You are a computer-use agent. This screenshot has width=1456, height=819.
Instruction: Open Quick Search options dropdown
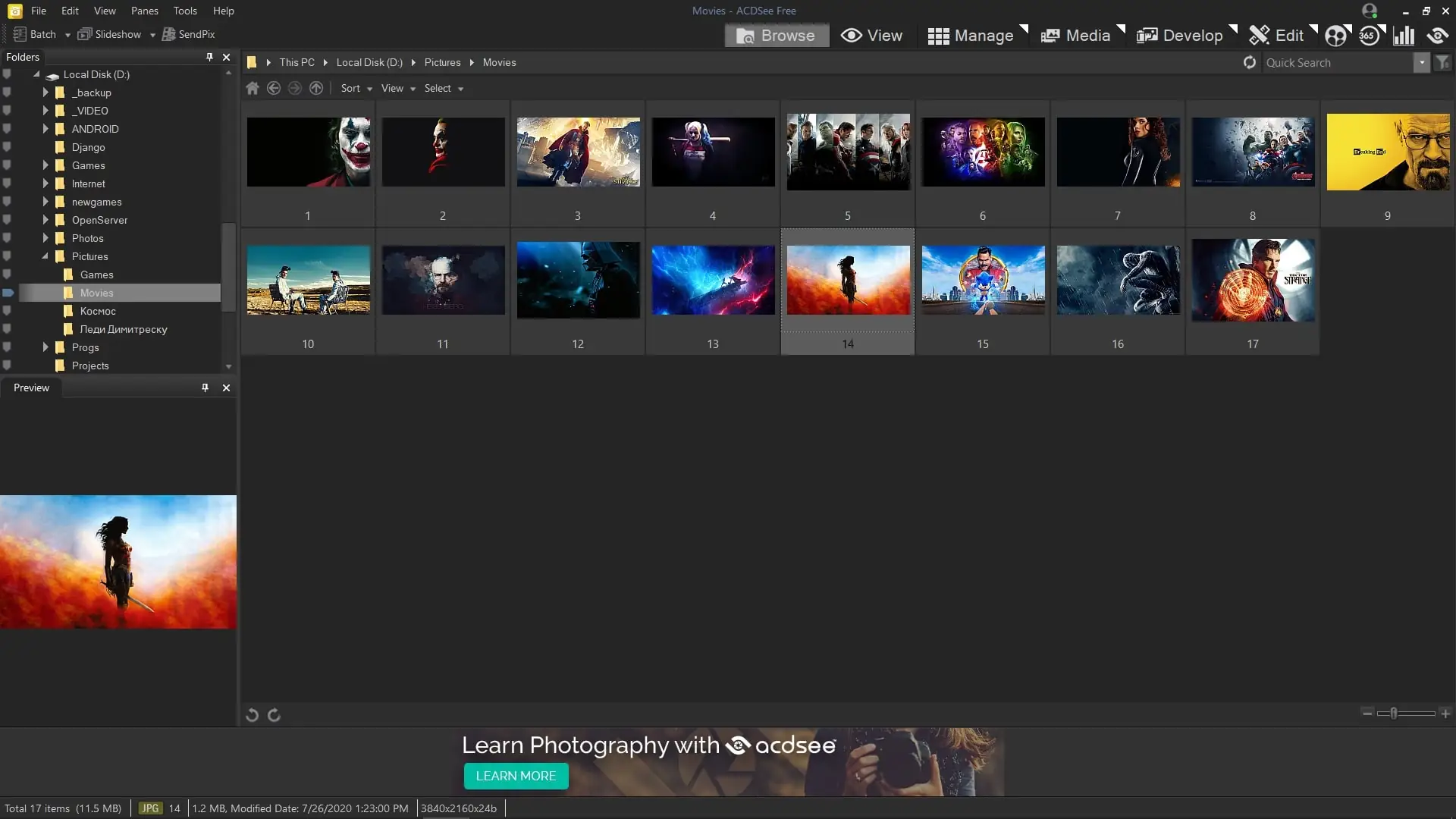1422,62
